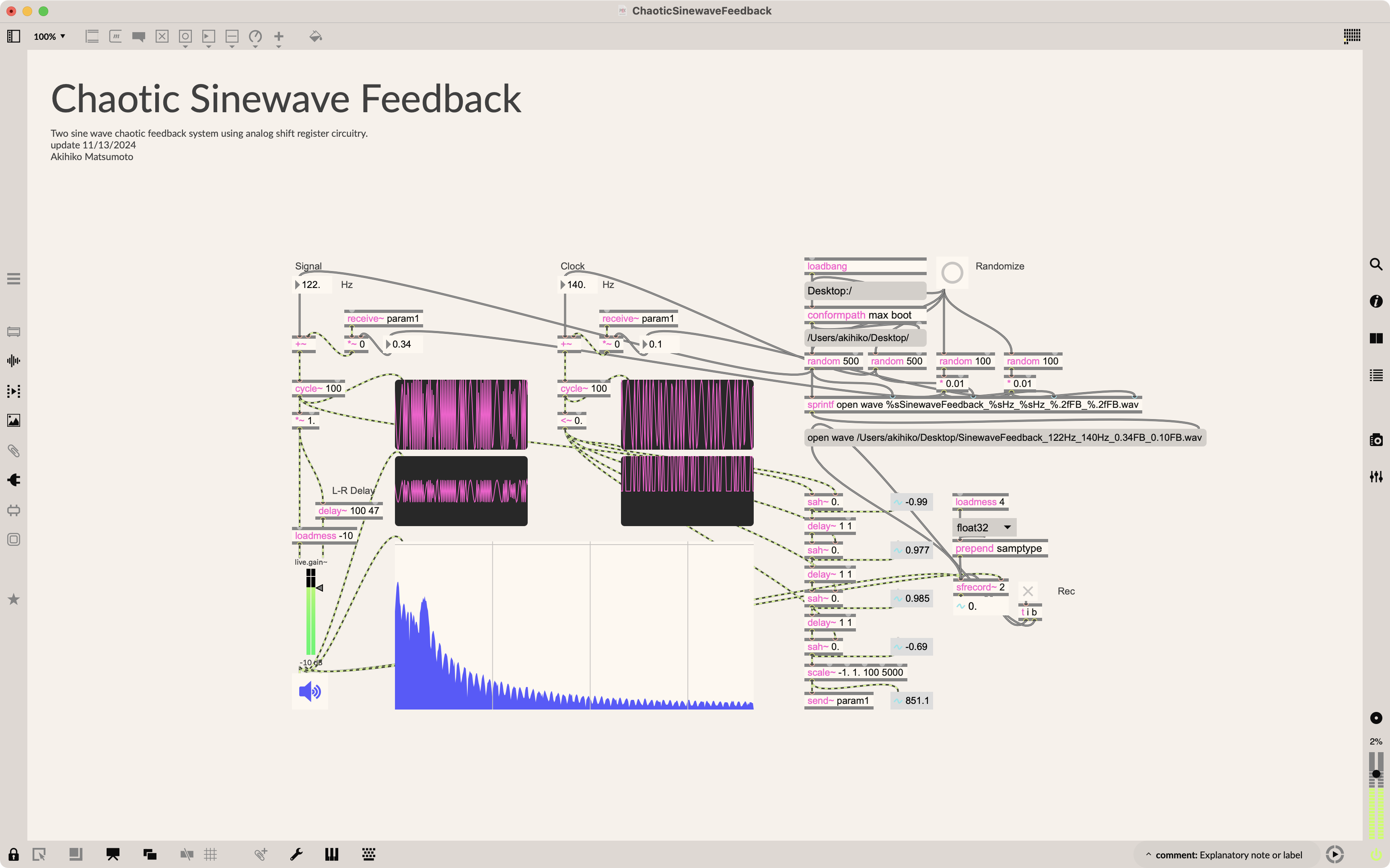Open the reference columns tab in right sidebar
The image size is (1390, 868).
1376,338
